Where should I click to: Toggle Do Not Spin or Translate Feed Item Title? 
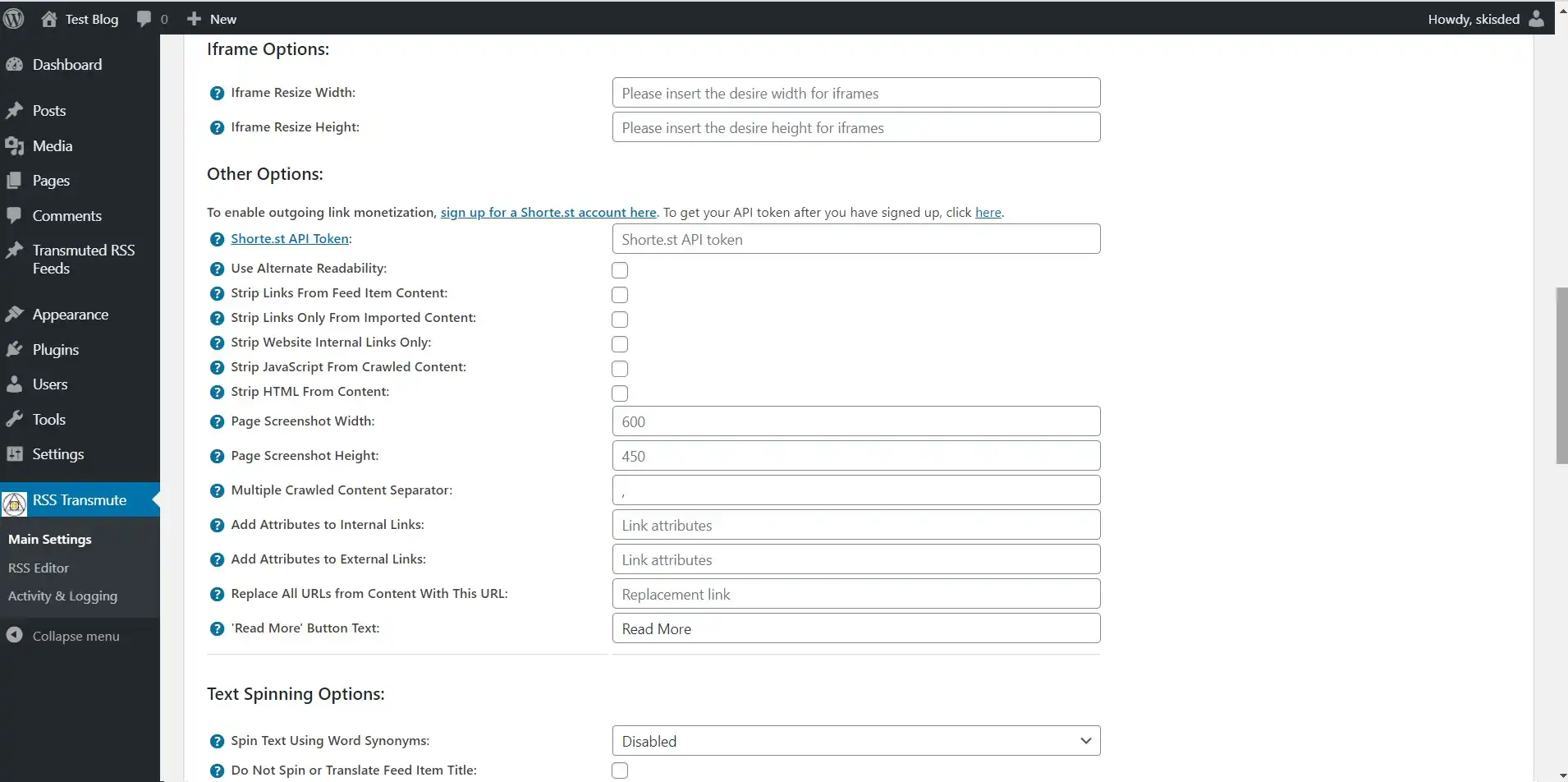point(620,770)
